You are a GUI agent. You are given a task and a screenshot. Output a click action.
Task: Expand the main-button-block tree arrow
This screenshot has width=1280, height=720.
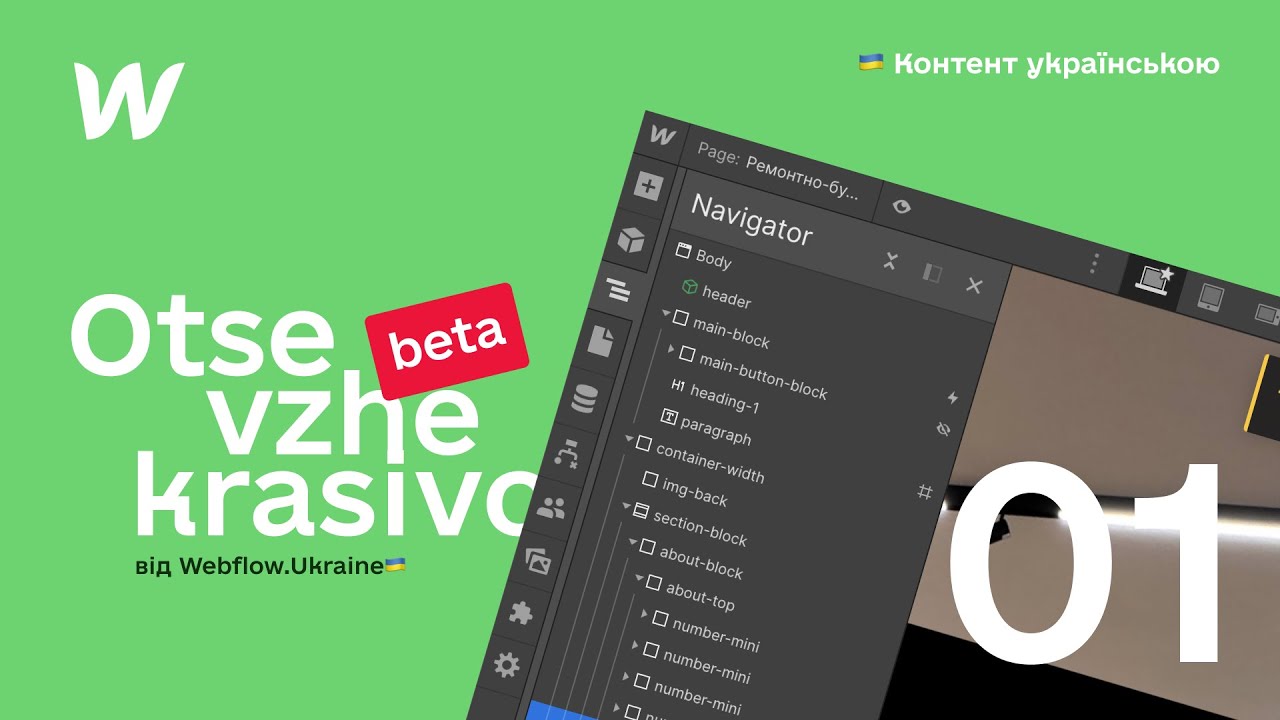(x=672, y=348)
